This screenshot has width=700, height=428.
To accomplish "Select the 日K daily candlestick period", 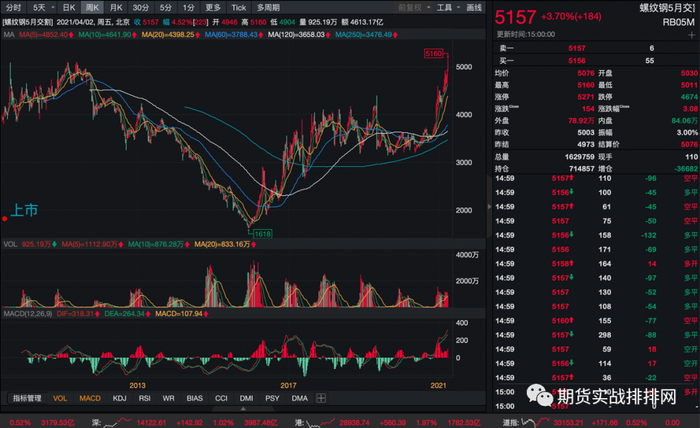I will (69, 7).
